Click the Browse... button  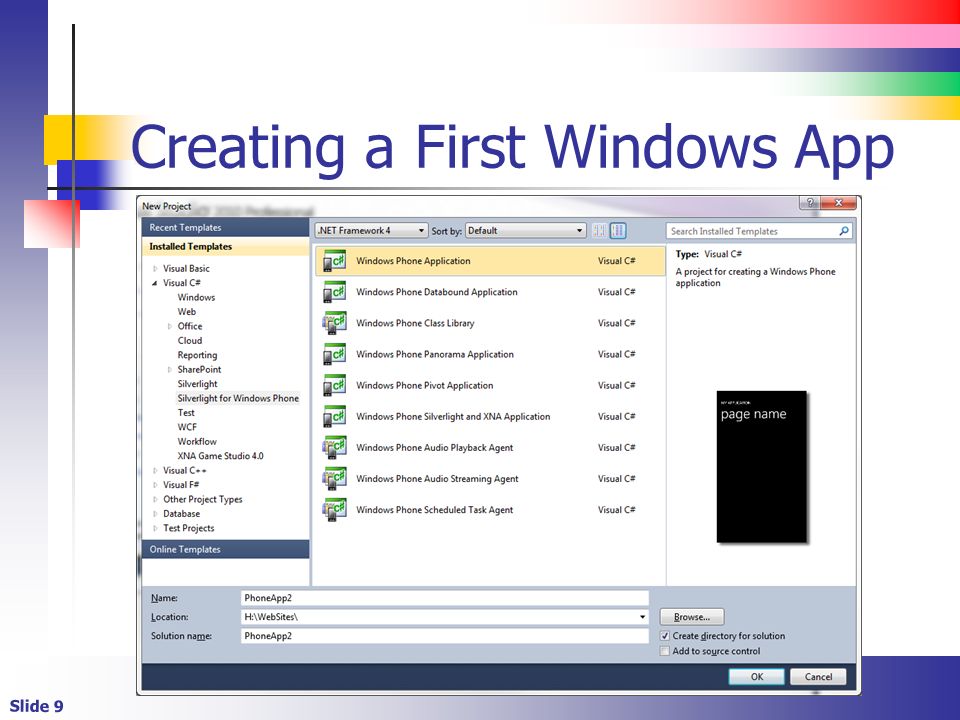pos(692,617)
